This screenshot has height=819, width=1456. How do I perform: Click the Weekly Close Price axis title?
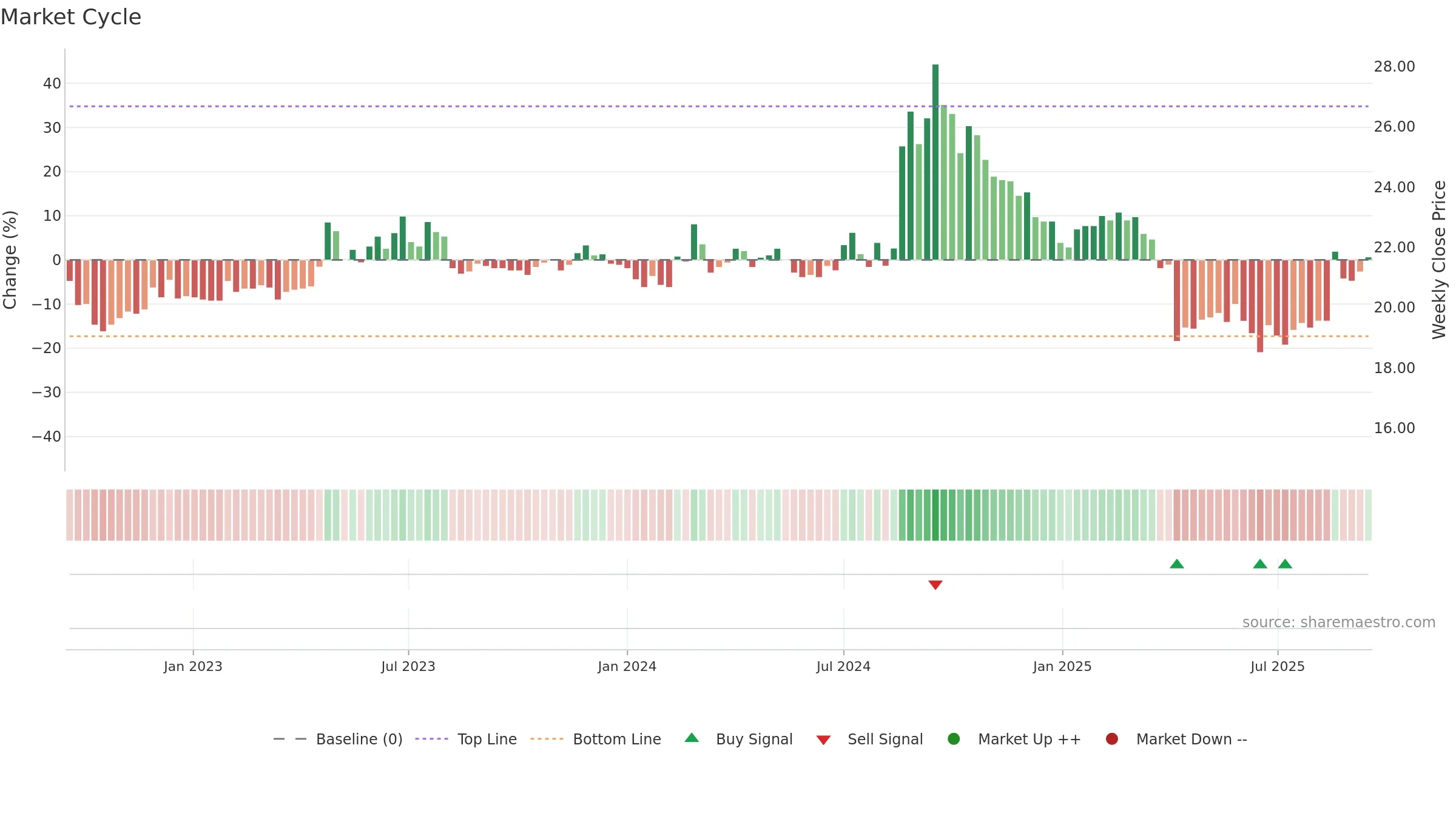point(1438,260)
